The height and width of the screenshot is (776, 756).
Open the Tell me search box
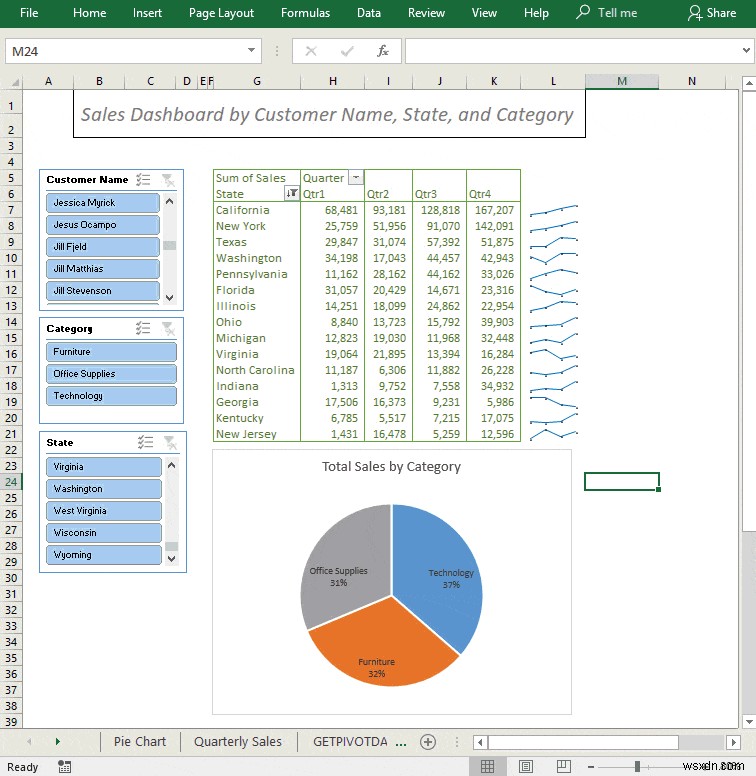pos(607,13)
